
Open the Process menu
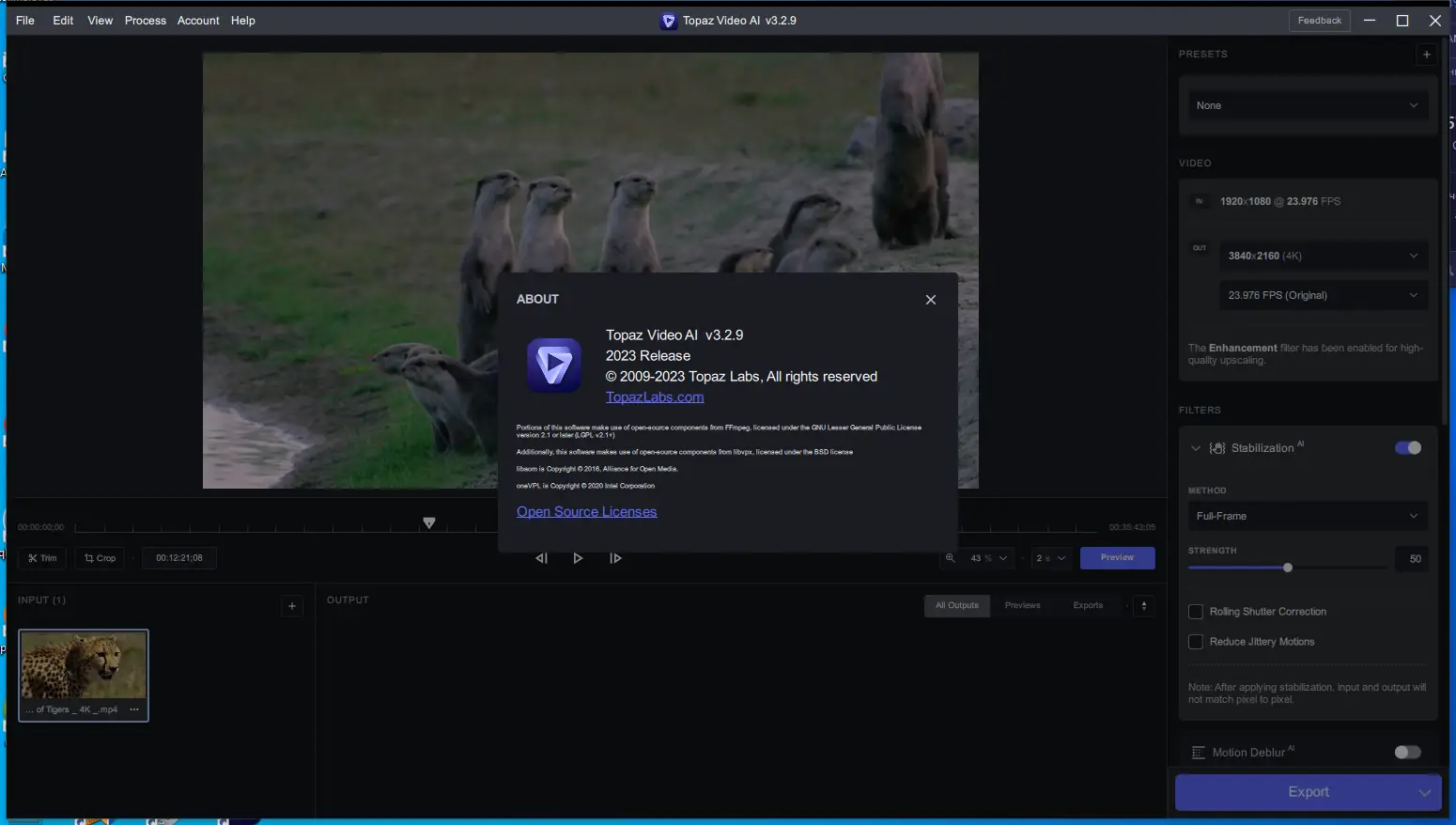click(146, 21)
